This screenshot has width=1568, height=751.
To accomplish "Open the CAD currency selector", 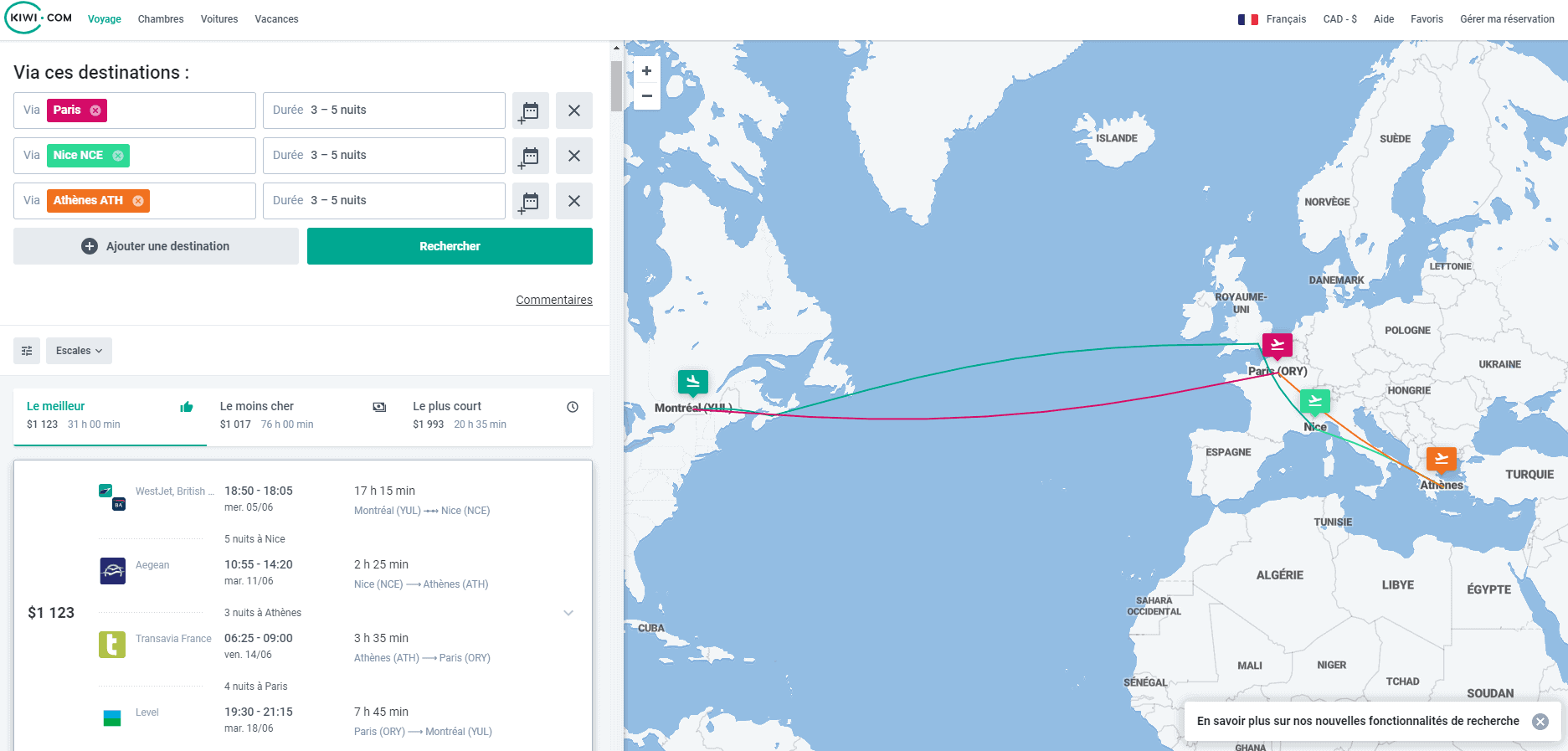I will click(1339, 19).
